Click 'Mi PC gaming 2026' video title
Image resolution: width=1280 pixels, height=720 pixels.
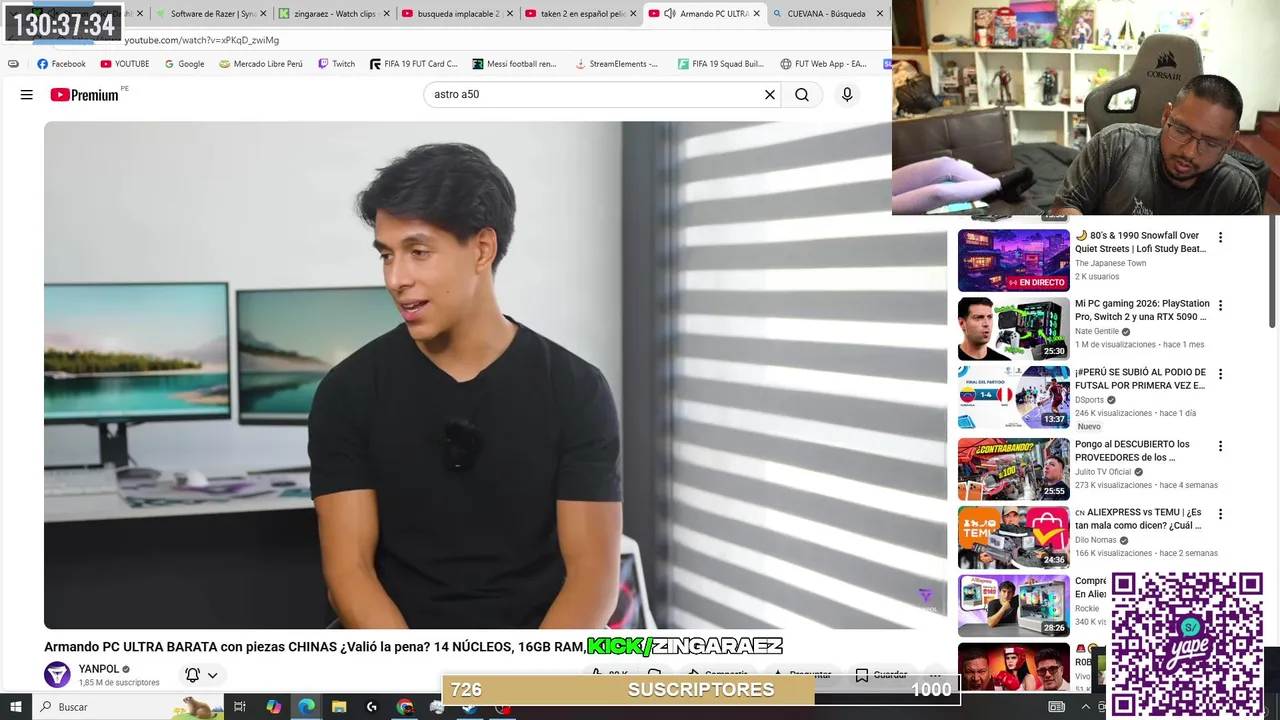pos(1142,310)
